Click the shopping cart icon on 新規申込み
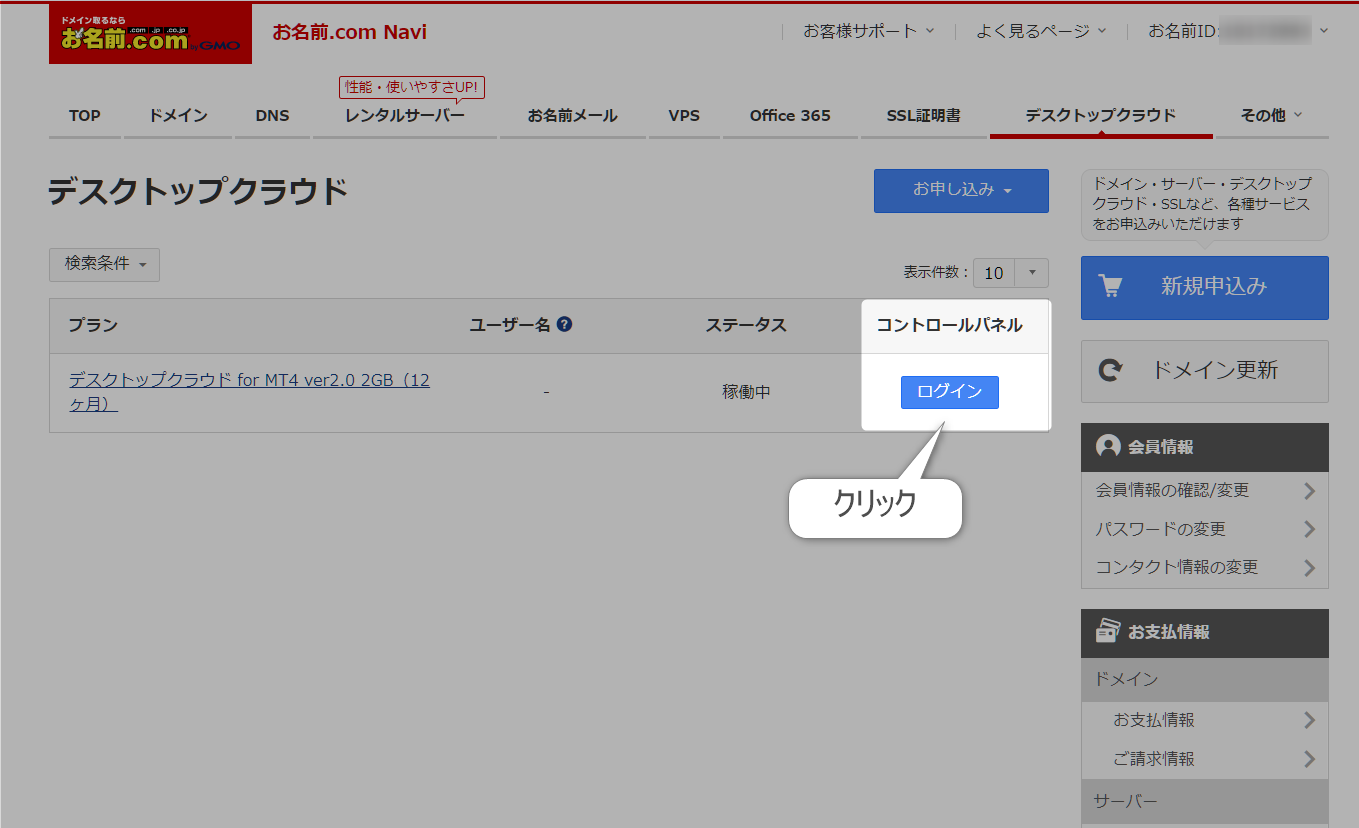1359x828 pixels. [x=1110, y=287]
